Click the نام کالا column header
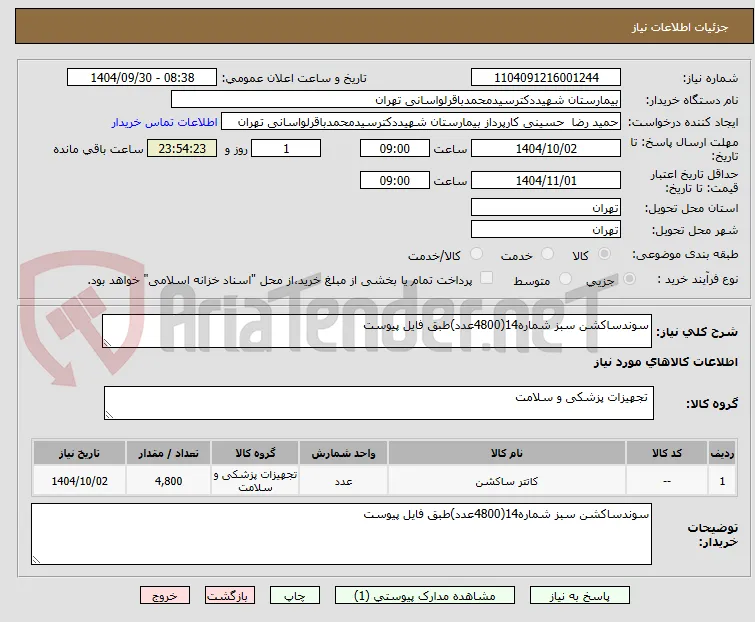The width and height of the screenshot is (755, 622). [x=507, y=453]
